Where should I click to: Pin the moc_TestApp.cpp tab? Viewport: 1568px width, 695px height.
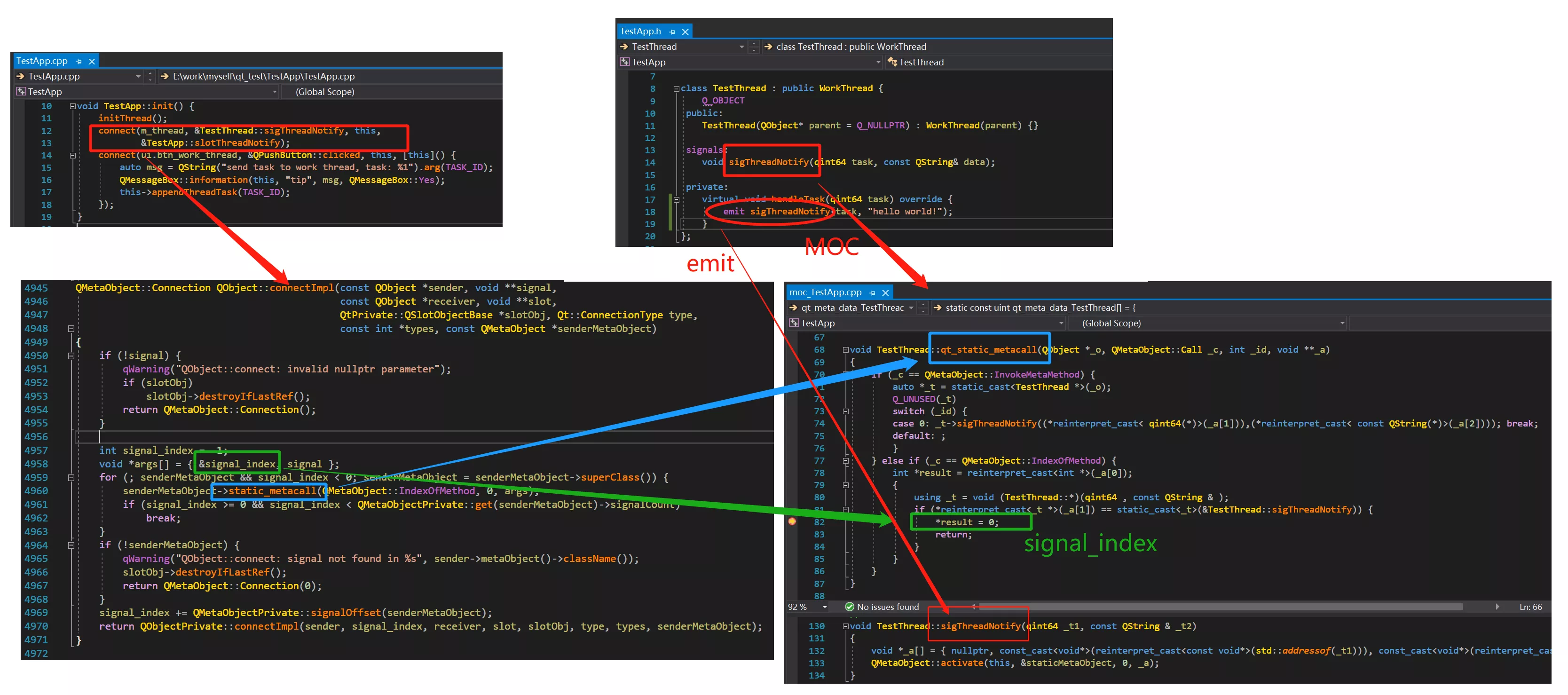click(872, 293)
